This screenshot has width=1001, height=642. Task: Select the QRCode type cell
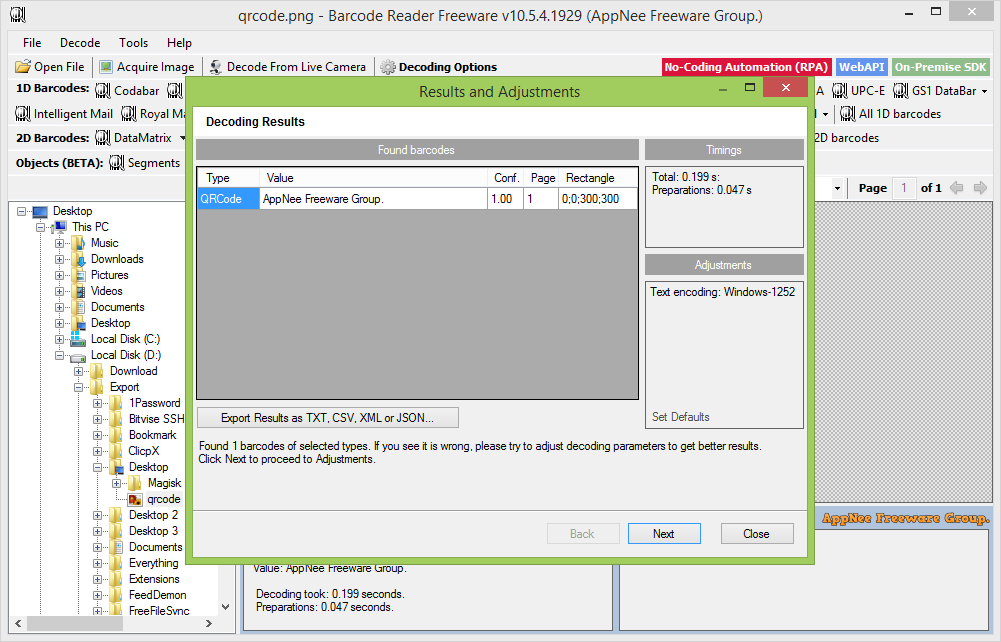(x=229, y=198)
